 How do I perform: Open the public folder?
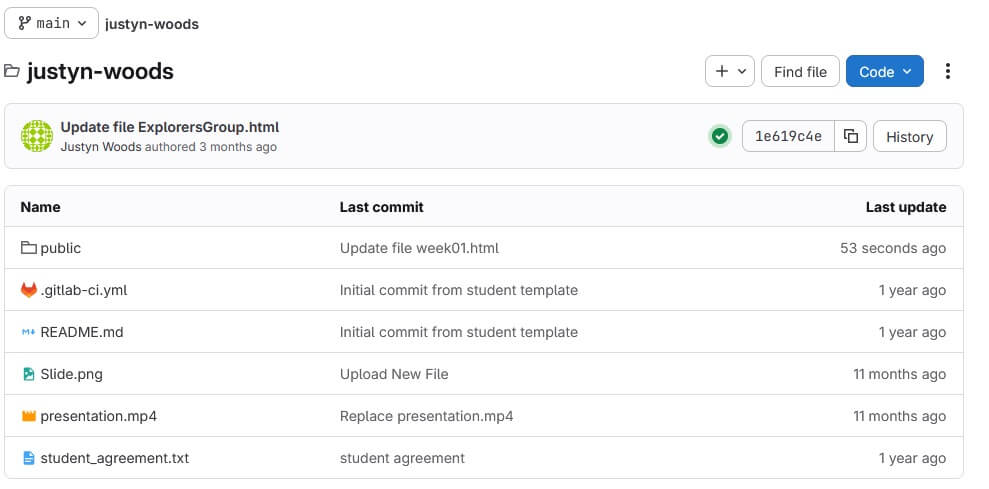[x=61, y=248]
